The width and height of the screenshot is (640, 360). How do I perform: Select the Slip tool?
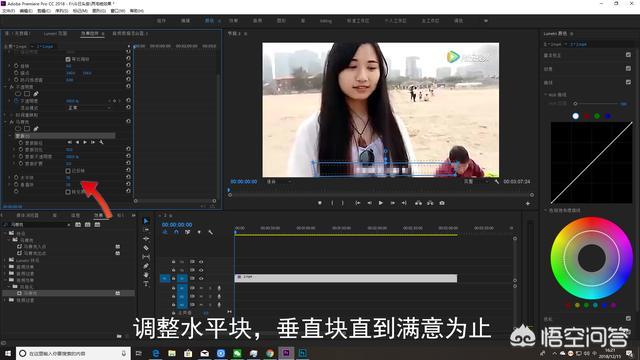click(x=146, y=257)
